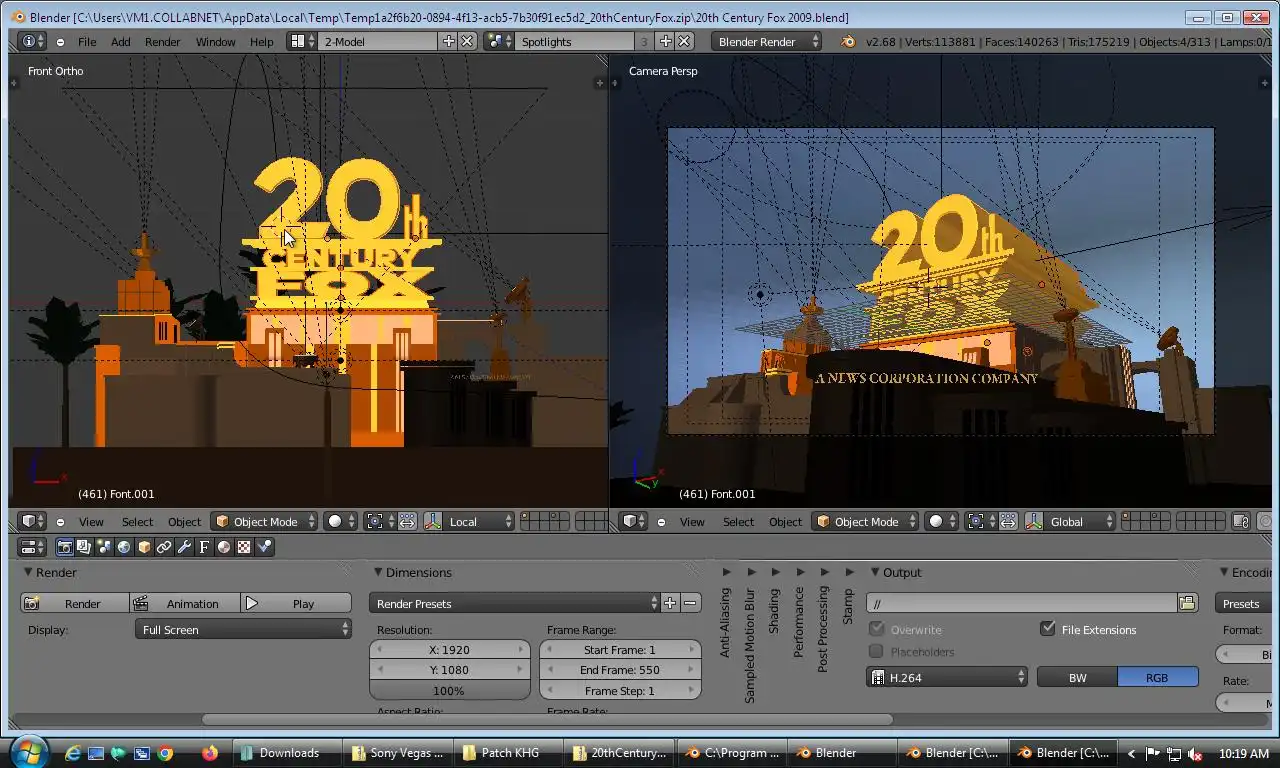The width and height of the screenshot is (1280, 768).
Task: Open left viewport 3D View editor type icon
Action: (x=32, y=521)
